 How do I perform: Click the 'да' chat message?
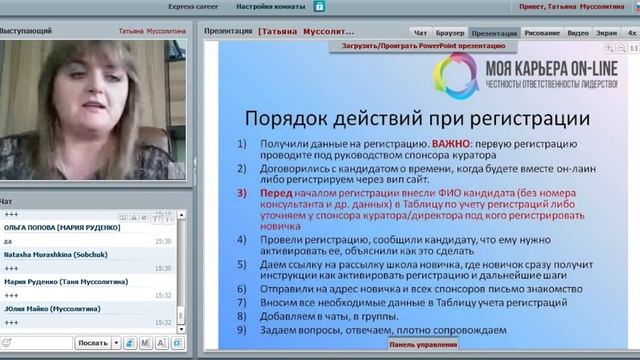(8, 241)
